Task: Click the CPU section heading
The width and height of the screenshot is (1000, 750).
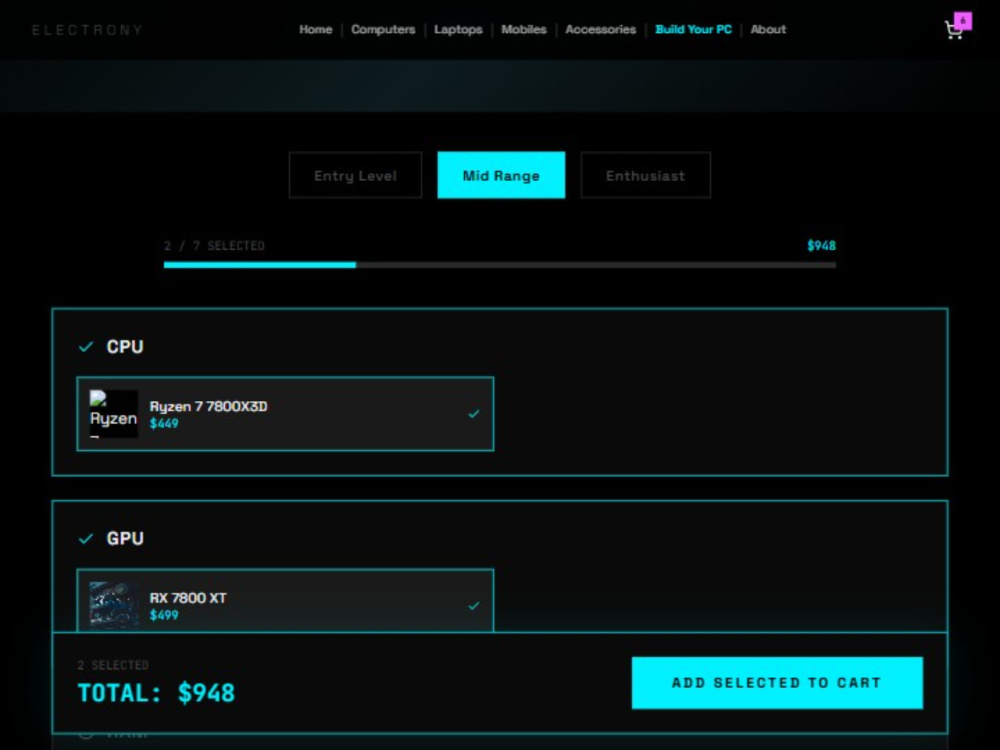Action: (125, 347)
